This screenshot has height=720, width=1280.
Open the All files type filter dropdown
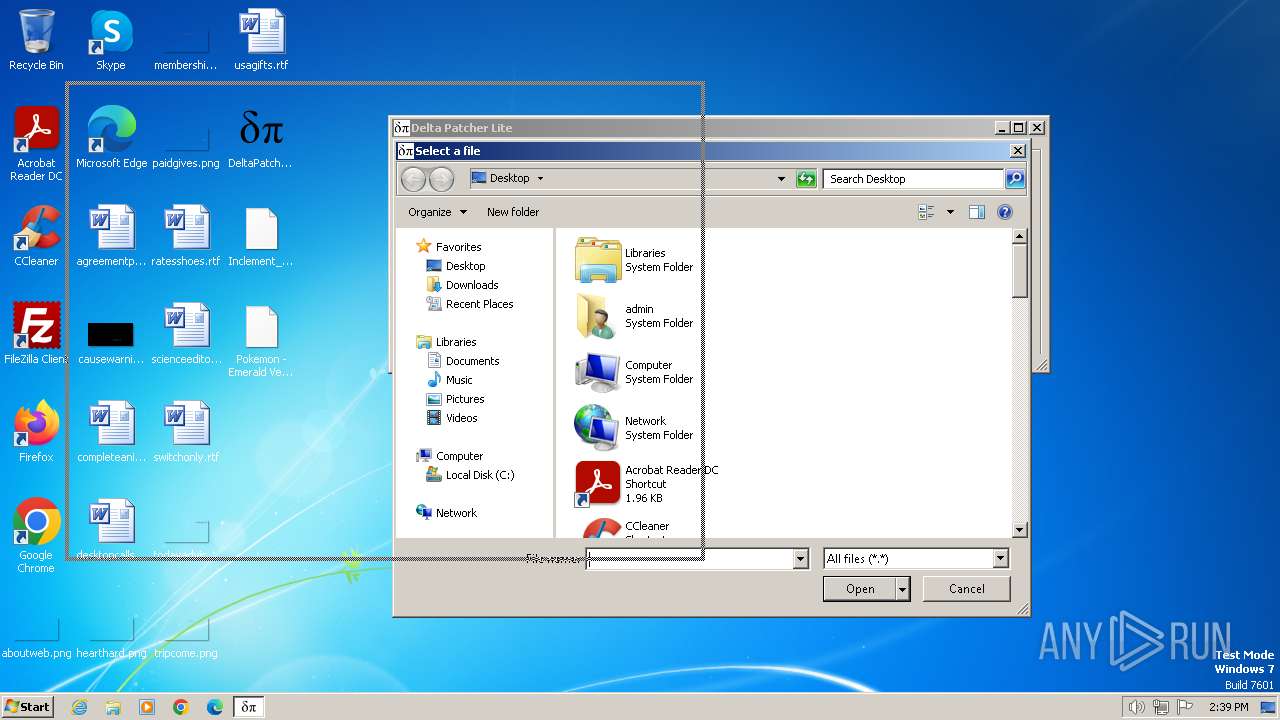pyautogui.click(x=1000, y=559)
